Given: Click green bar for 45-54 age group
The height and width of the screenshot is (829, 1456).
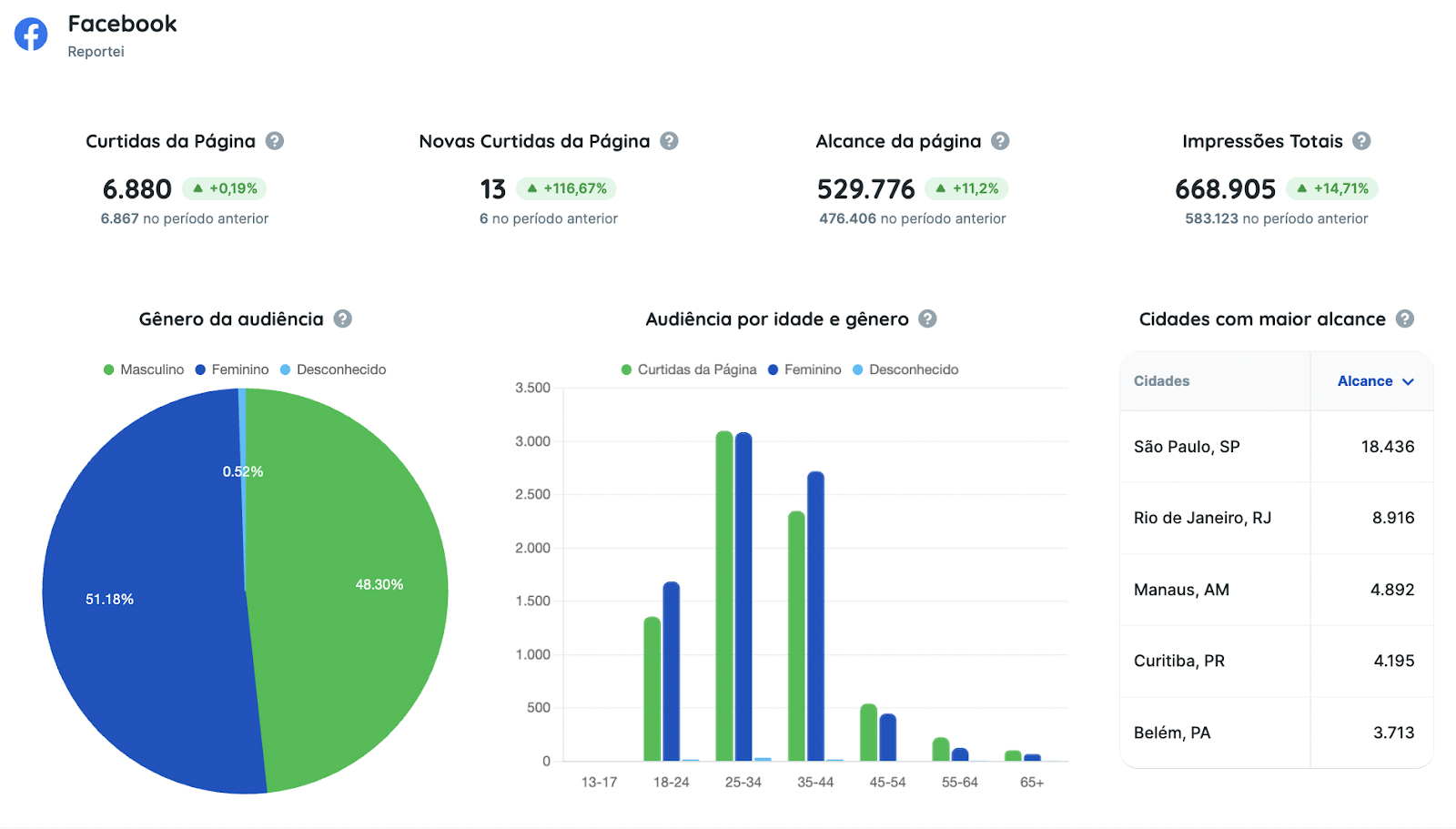Looking at the screenshot, I should tap(869, 733).
